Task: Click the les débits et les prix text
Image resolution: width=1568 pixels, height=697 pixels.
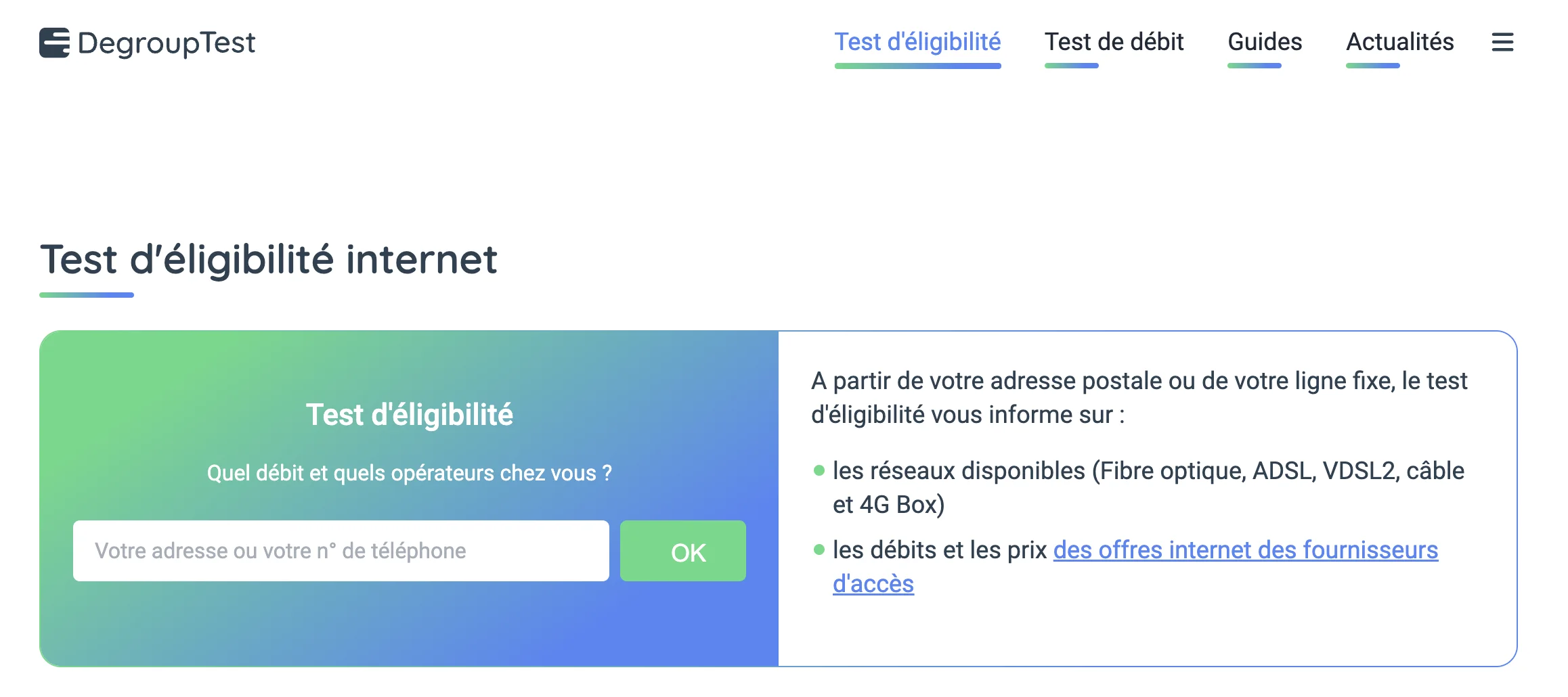Action: [940, 550]
